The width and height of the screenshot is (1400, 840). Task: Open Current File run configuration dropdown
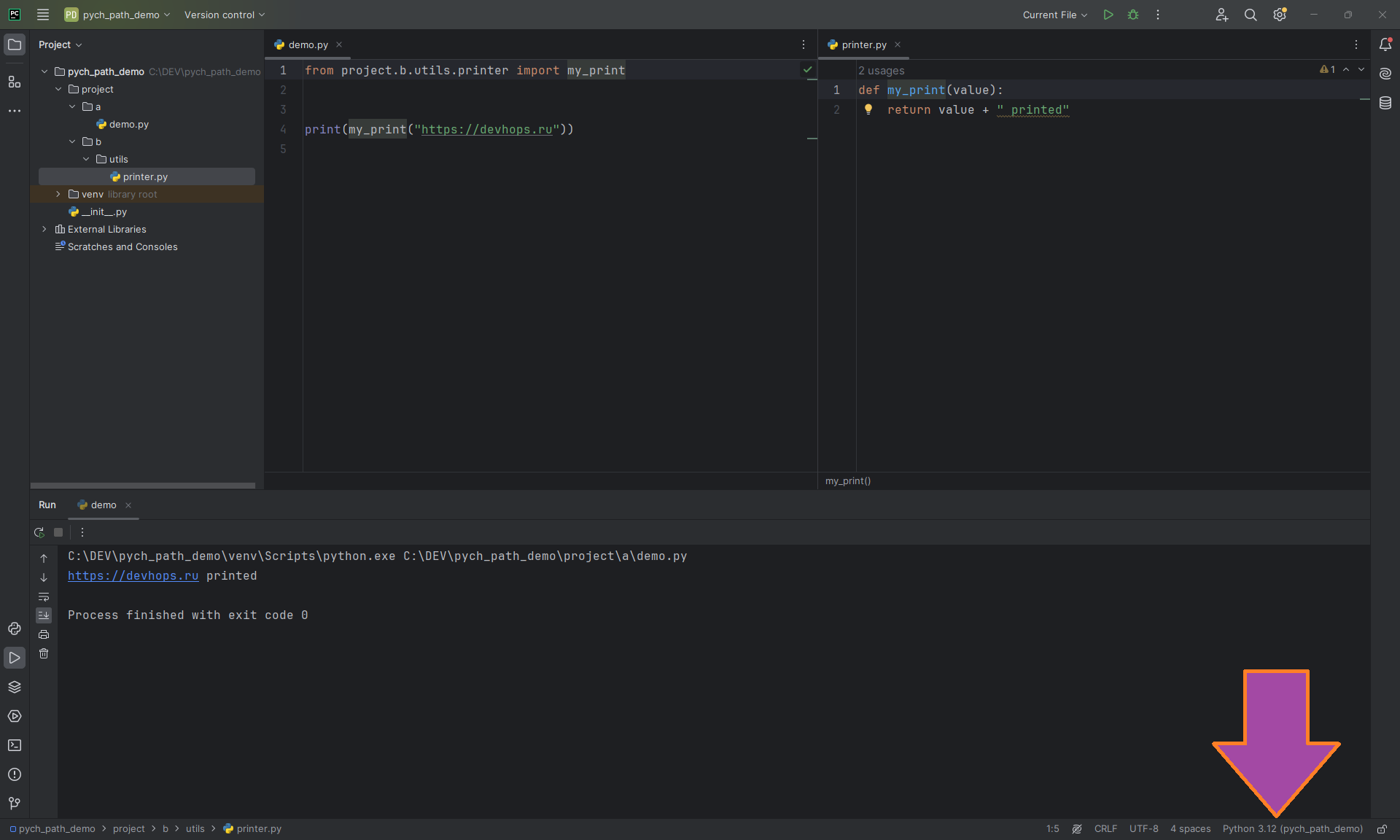point(1054,15)
